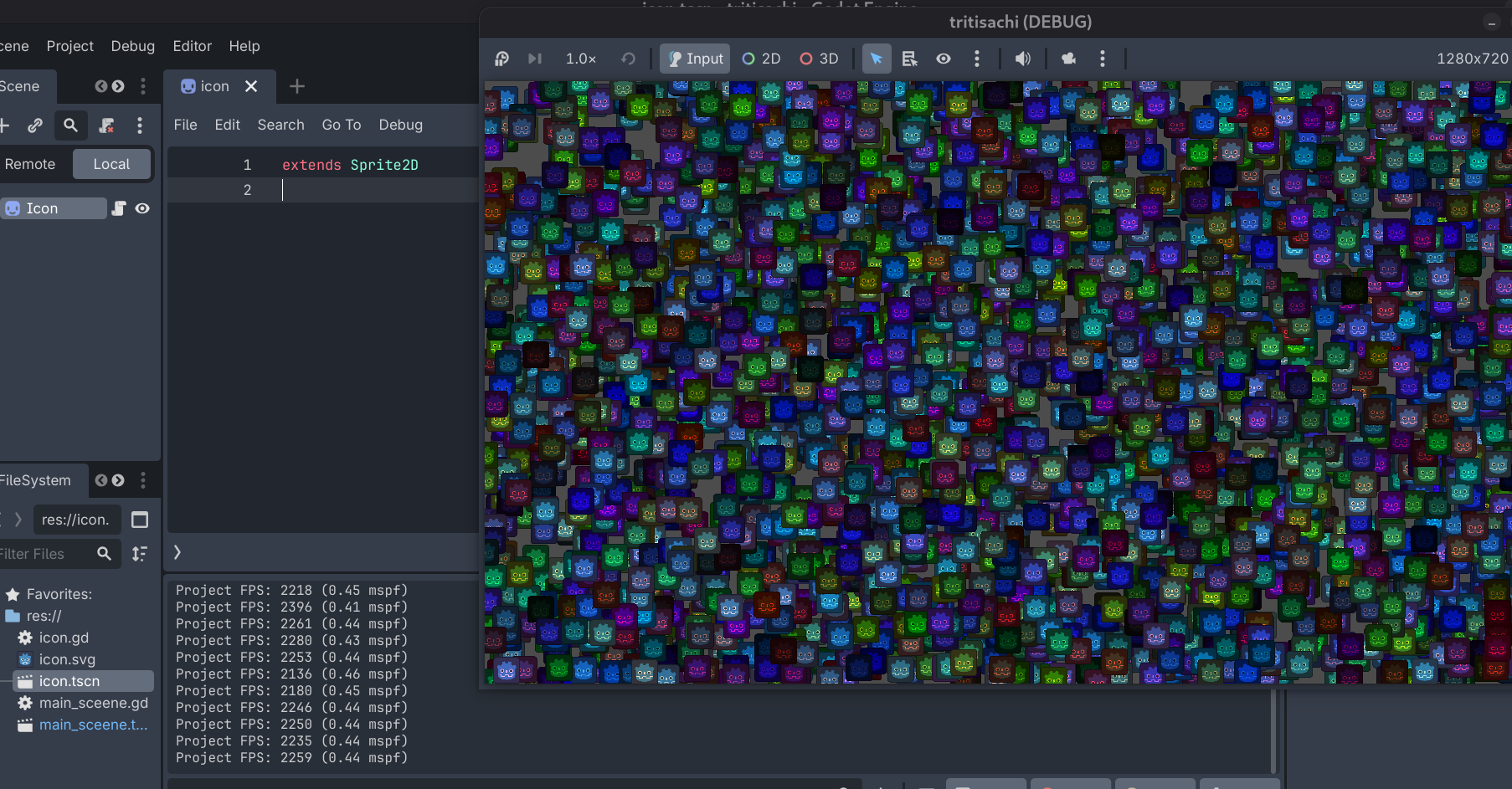Click the 1280x720 resolution label
The image size is (1512, 789).
(x=1473, y=59)
